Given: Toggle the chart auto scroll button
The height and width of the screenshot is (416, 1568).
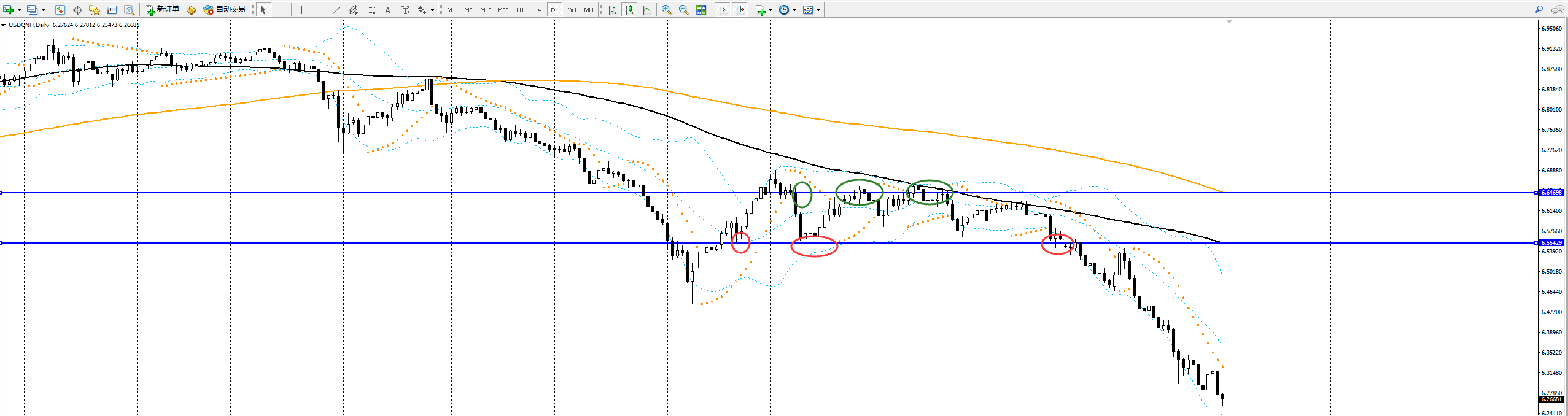Looking at the screenshot, I should pos(722,10).
